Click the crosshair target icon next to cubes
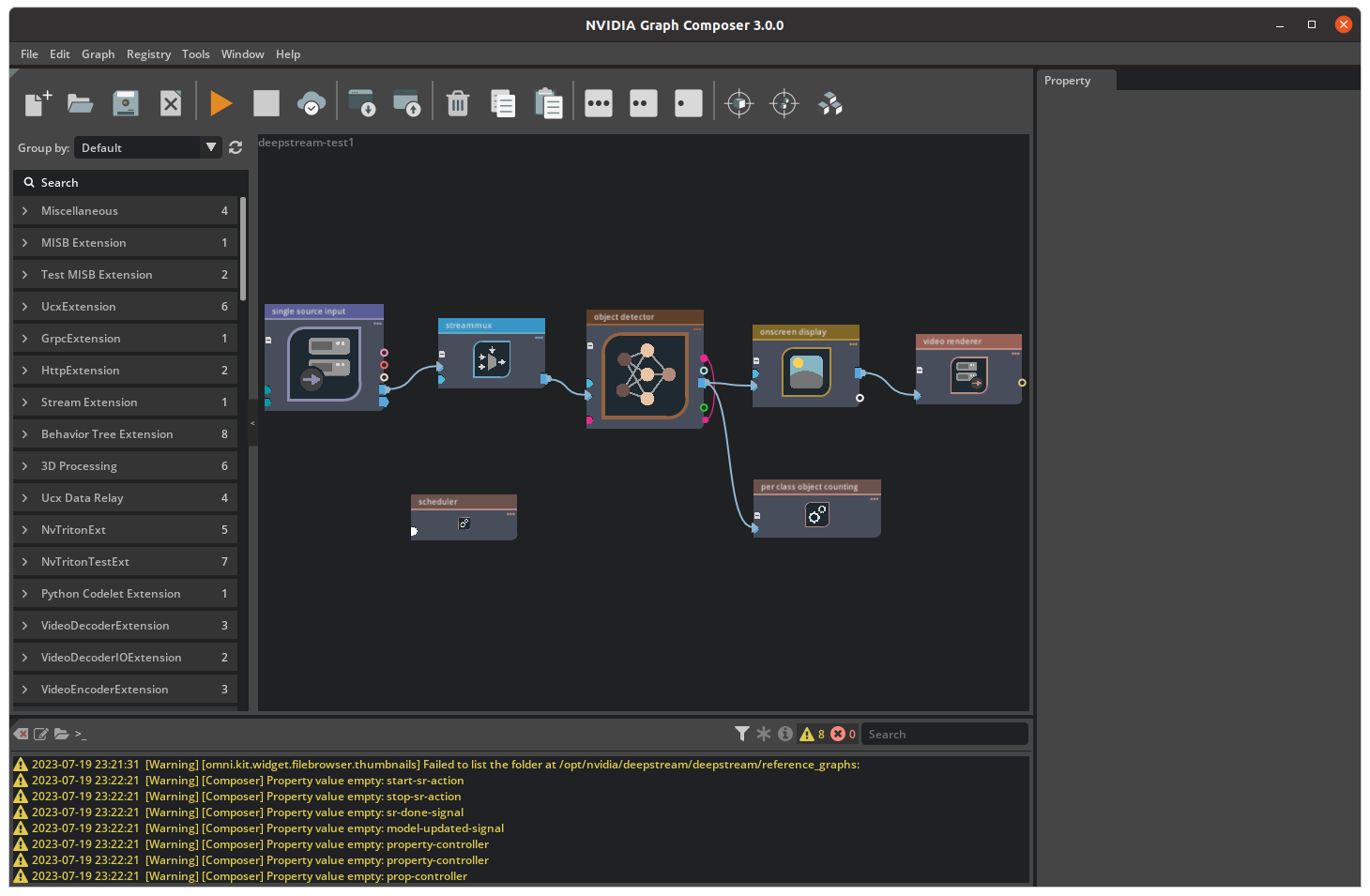The width and height of the screenshot is (1370, 896). pyautogui.click(x=784, y=103)
